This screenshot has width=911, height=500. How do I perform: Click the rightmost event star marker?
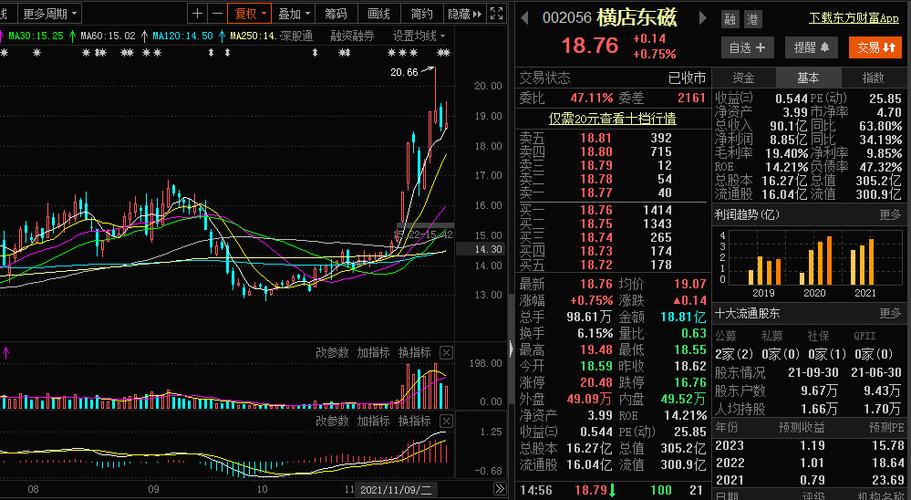446,53
